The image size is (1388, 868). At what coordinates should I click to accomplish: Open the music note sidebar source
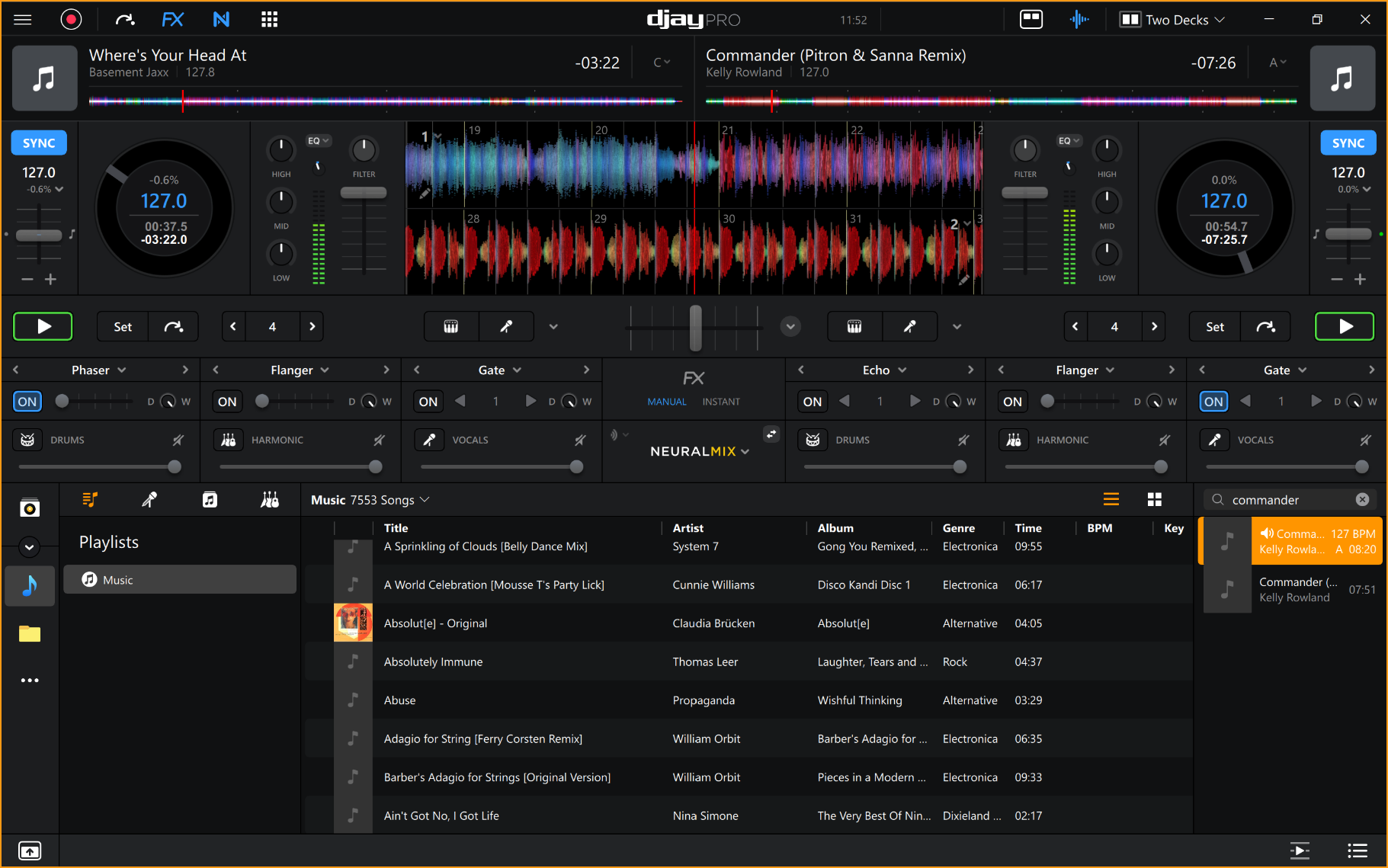[x=30, y=585]
